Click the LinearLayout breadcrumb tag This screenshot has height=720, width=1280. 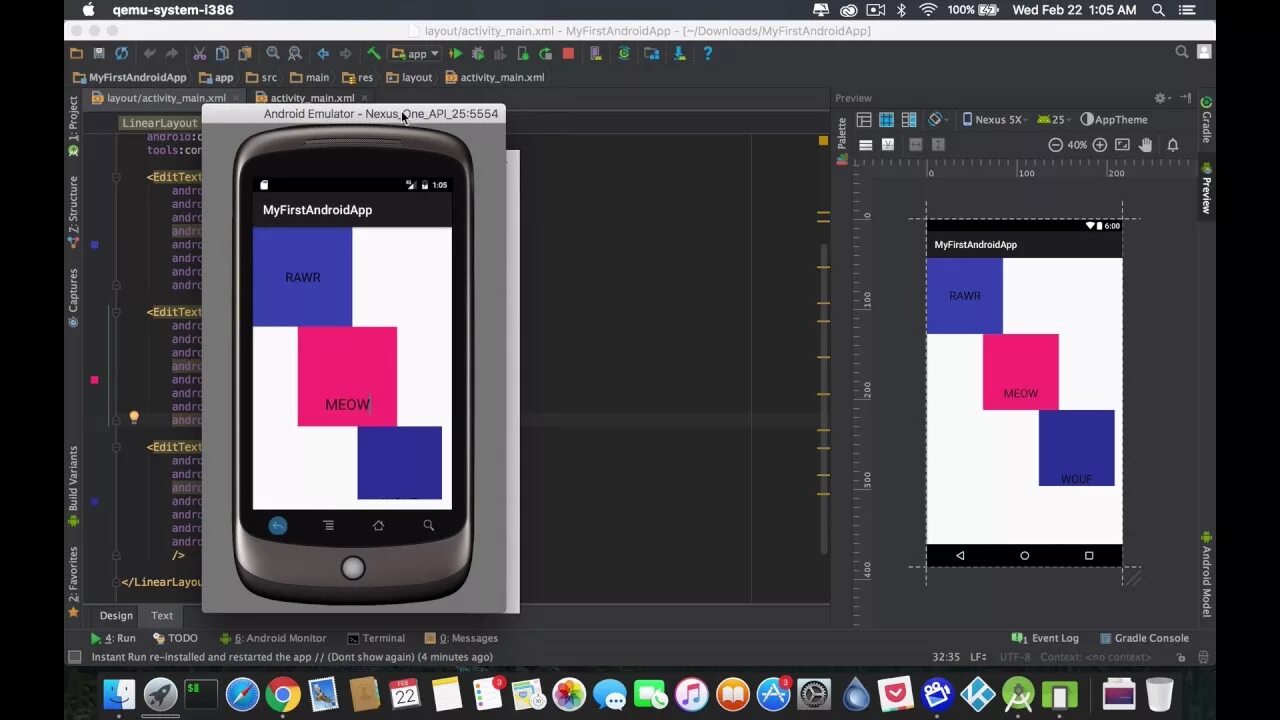159,123
